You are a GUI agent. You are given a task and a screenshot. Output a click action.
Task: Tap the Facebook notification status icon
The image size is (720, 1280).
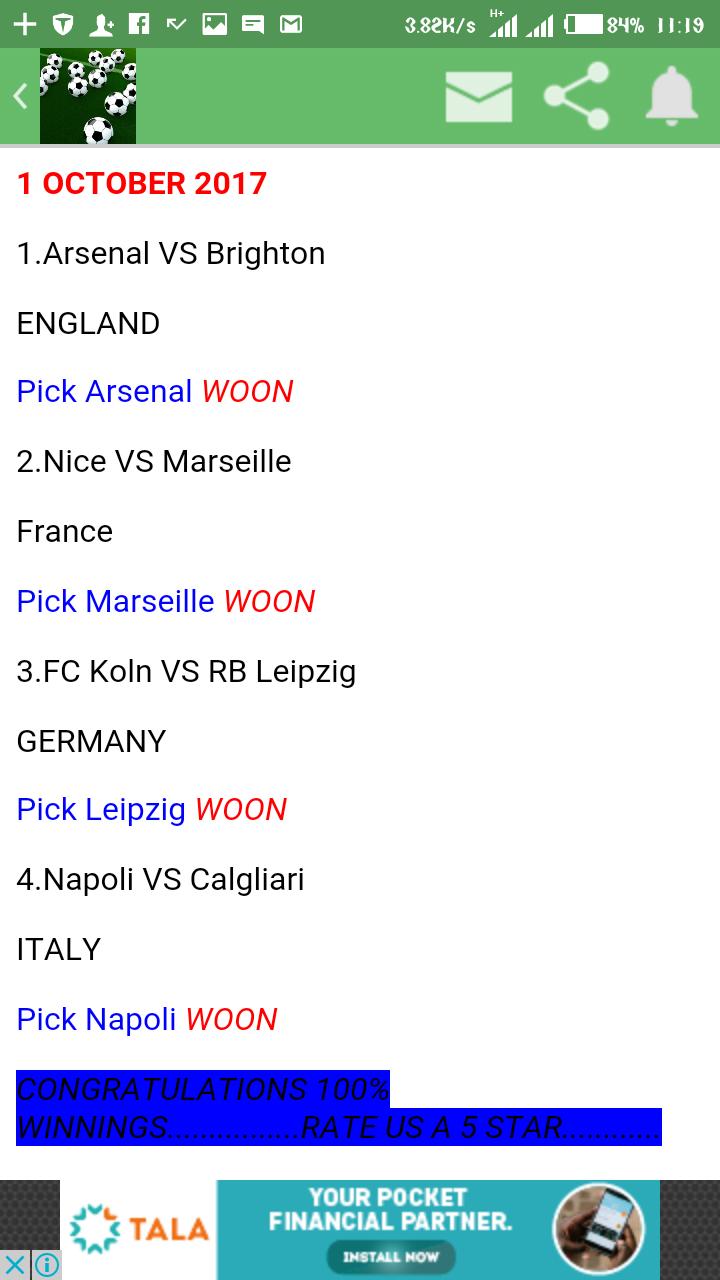[139, 24]
